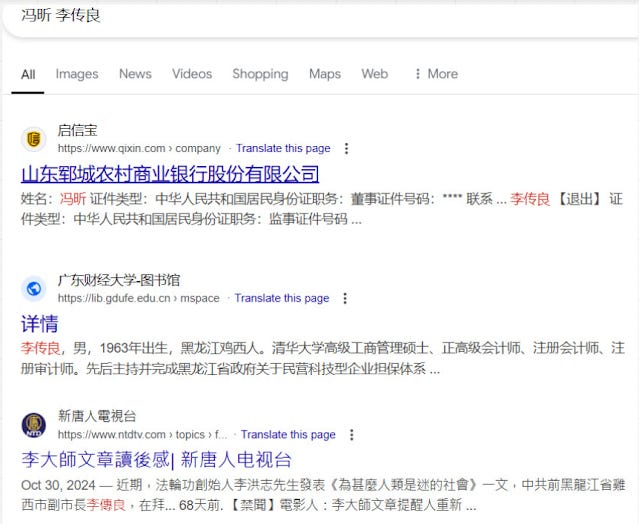Click snippet text starting 姓名: 冯昕

click(322, 209)
